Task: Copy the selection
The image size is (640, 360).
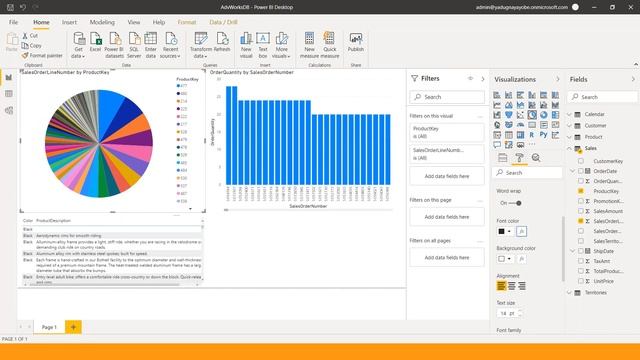Action: (32, 46)
